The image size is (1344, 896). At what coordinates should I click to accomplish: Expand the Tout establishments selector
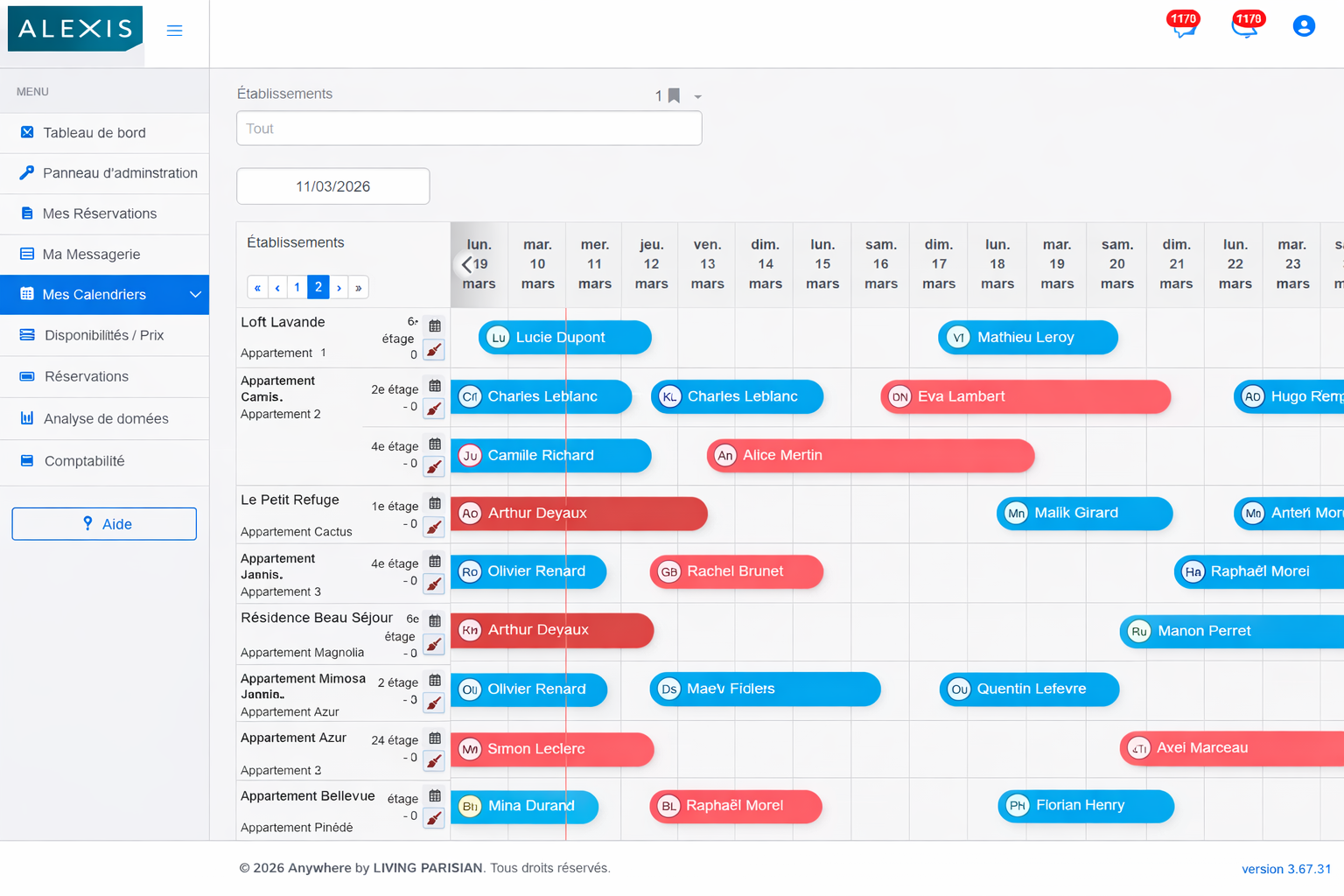point(469,128)
